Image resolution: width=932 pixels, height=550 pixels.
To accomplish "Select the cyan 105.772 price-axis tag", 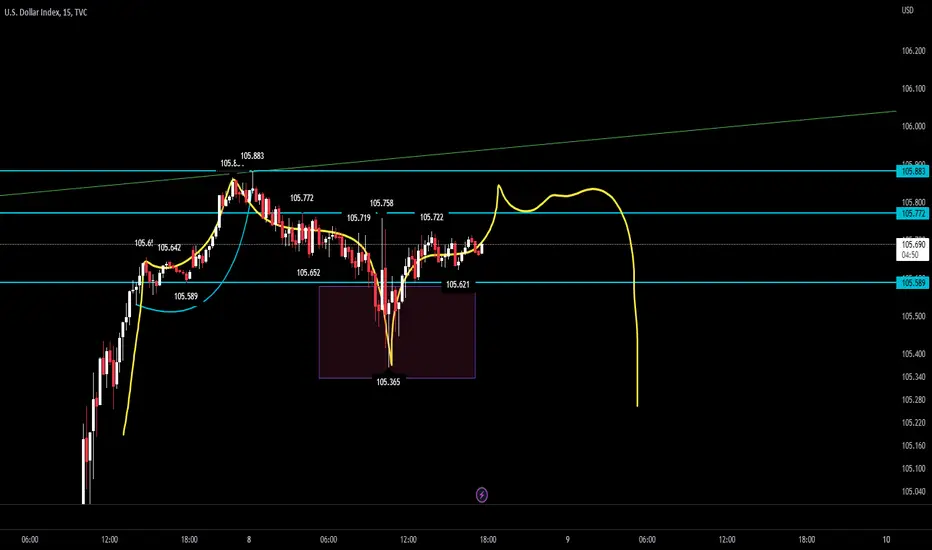I will (x=912, y=213).
